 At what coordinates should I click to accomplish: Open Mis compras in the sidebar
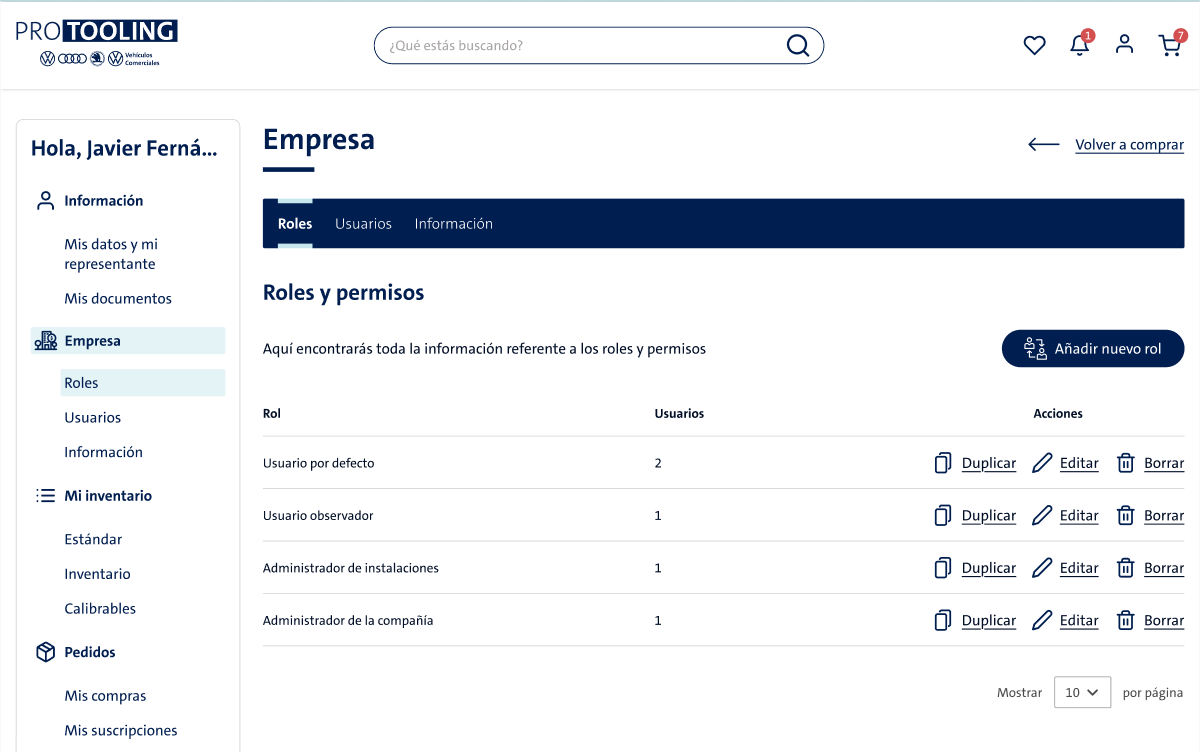click(x=105, y=696)
